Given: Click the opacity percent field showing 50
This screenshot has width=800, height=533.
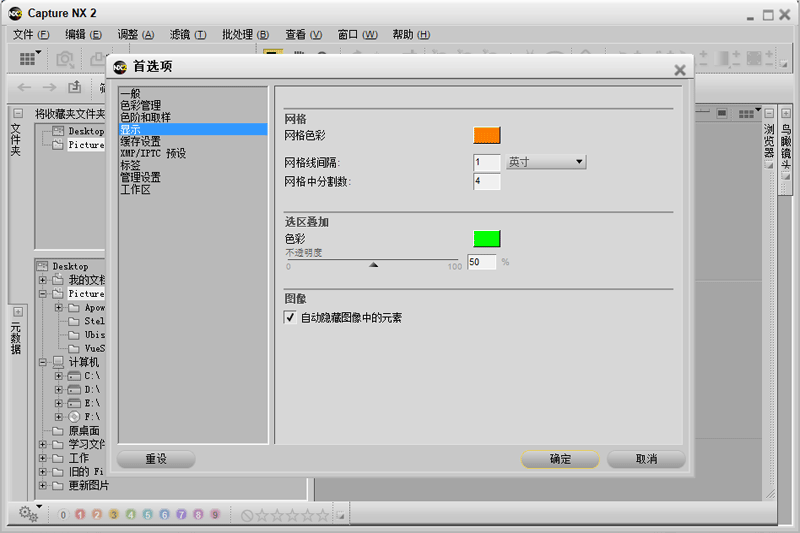Looking at the screenshot, I should pos(482,262).
